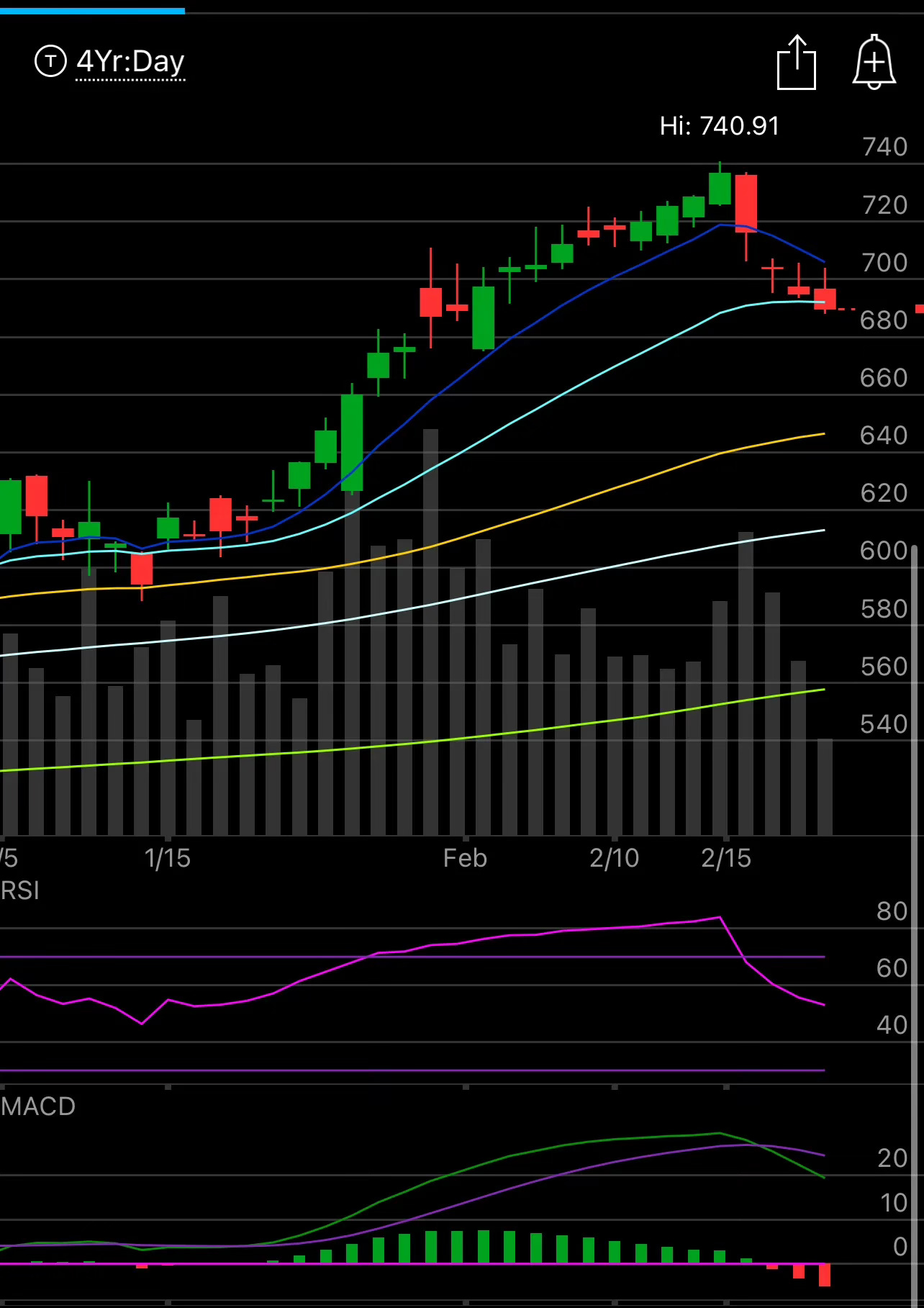Tap the add alert bell icon
The image size is (924, 1308).
click(x=874, y=62)
